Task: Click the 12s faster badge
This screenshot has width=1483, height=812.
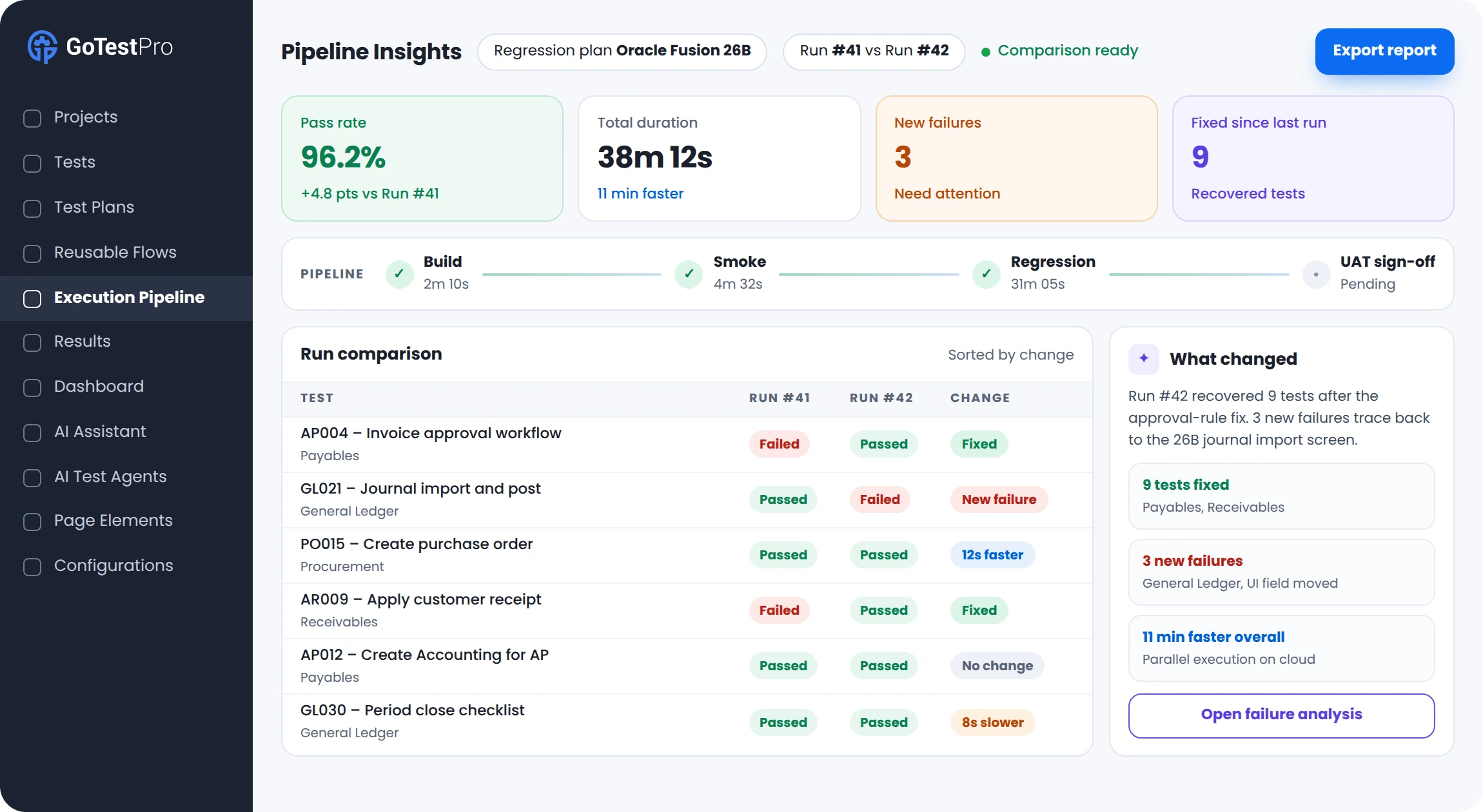Action: pos(992,555)
